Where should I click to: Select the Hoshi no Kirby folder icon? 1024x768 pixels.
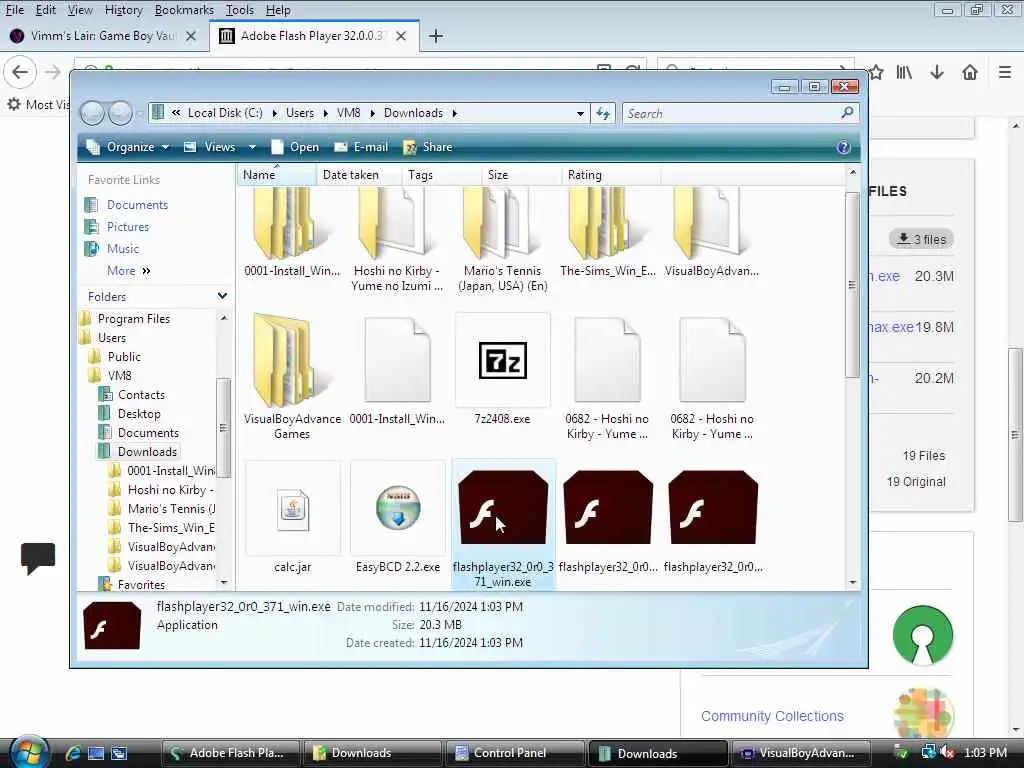coord(397,223)
